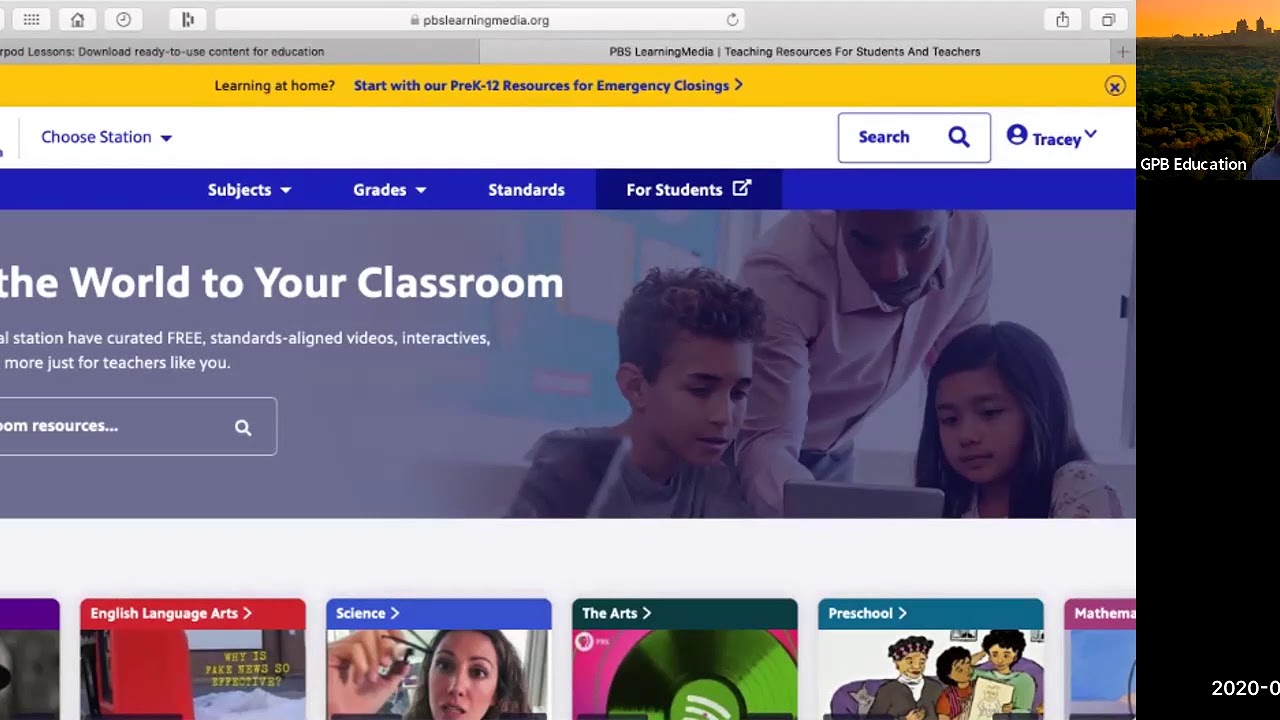Dismiss the yellow banner with X icon

[x=1115, y=86]
